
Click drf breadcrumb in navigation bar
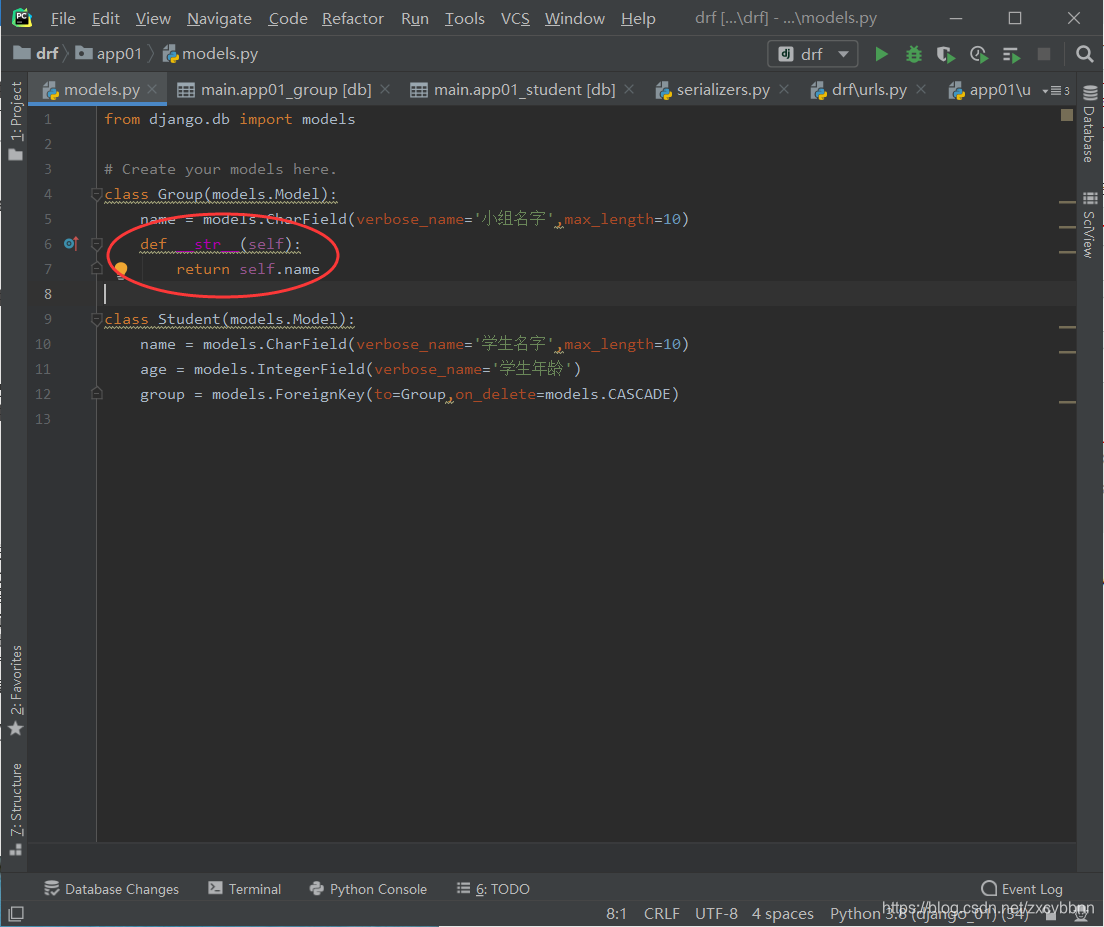[37, 53]
